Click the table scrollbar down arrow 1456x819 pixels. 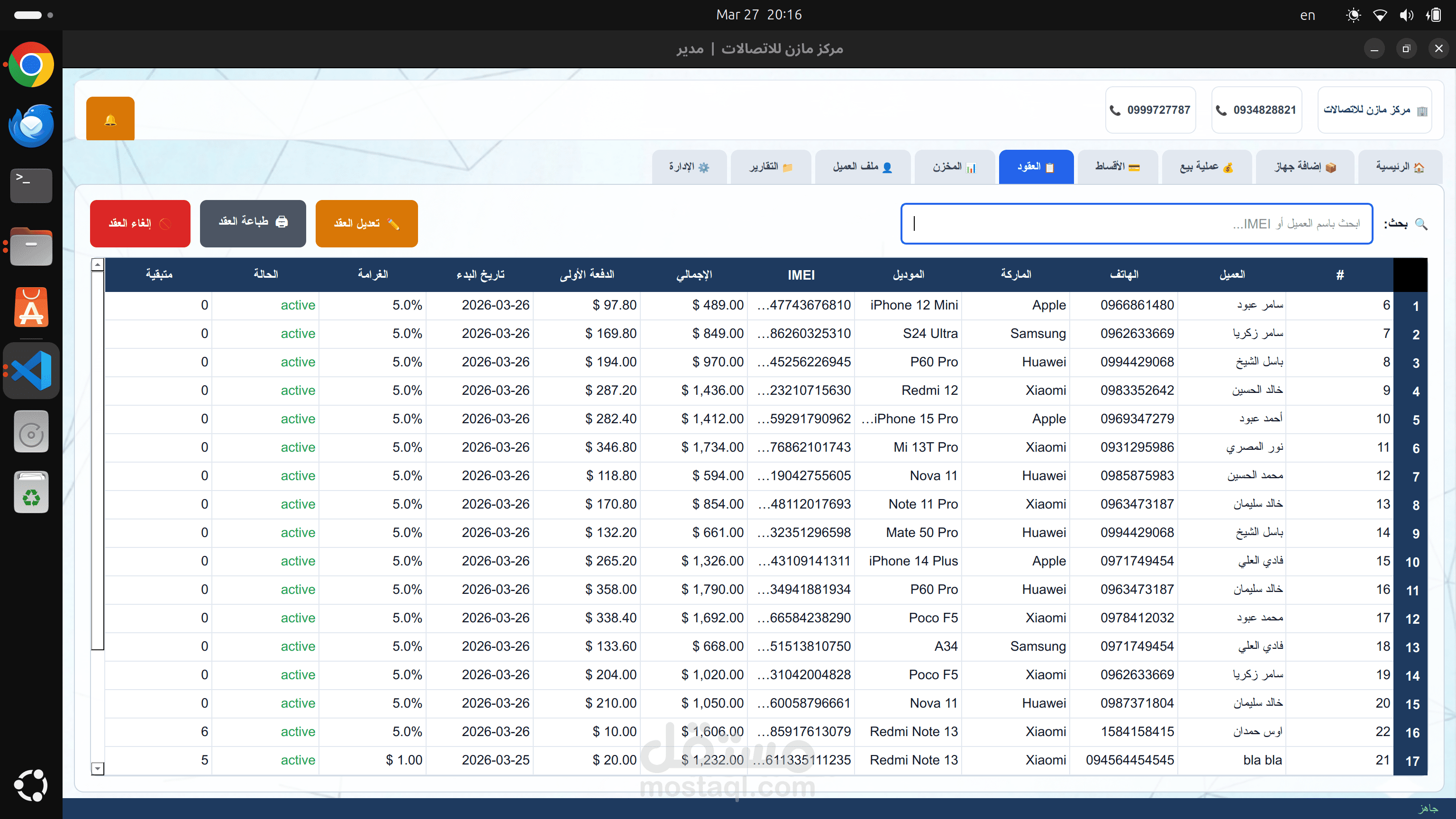pos(97,768)
